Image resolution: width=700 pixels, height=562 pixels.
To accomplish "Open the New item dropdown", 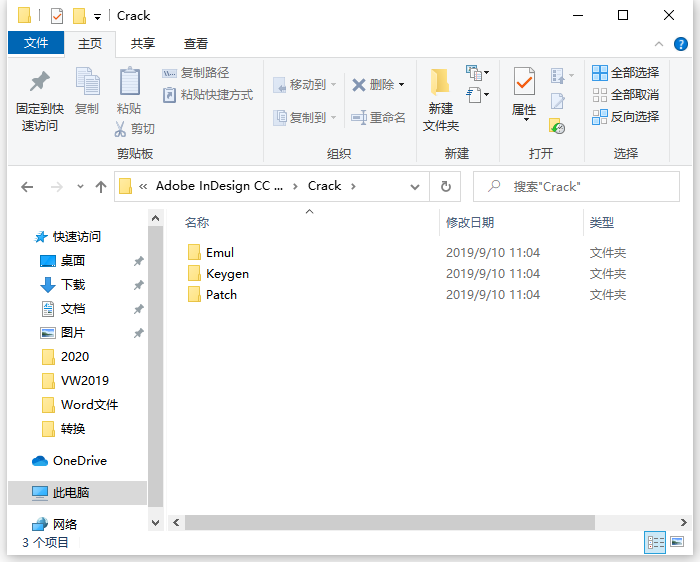I will 477,73.
